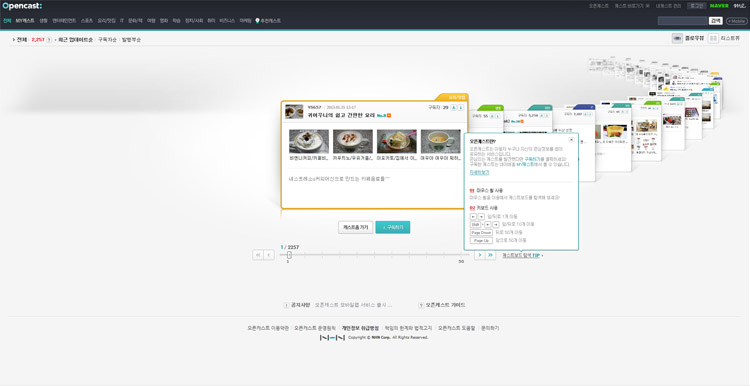Open the 추천캐스트 pin tab

tap(268, 21)
